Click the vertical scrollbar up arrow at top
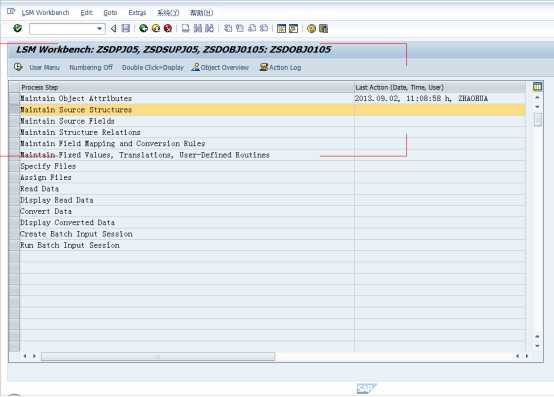The image size is (554, 397). 537,97
